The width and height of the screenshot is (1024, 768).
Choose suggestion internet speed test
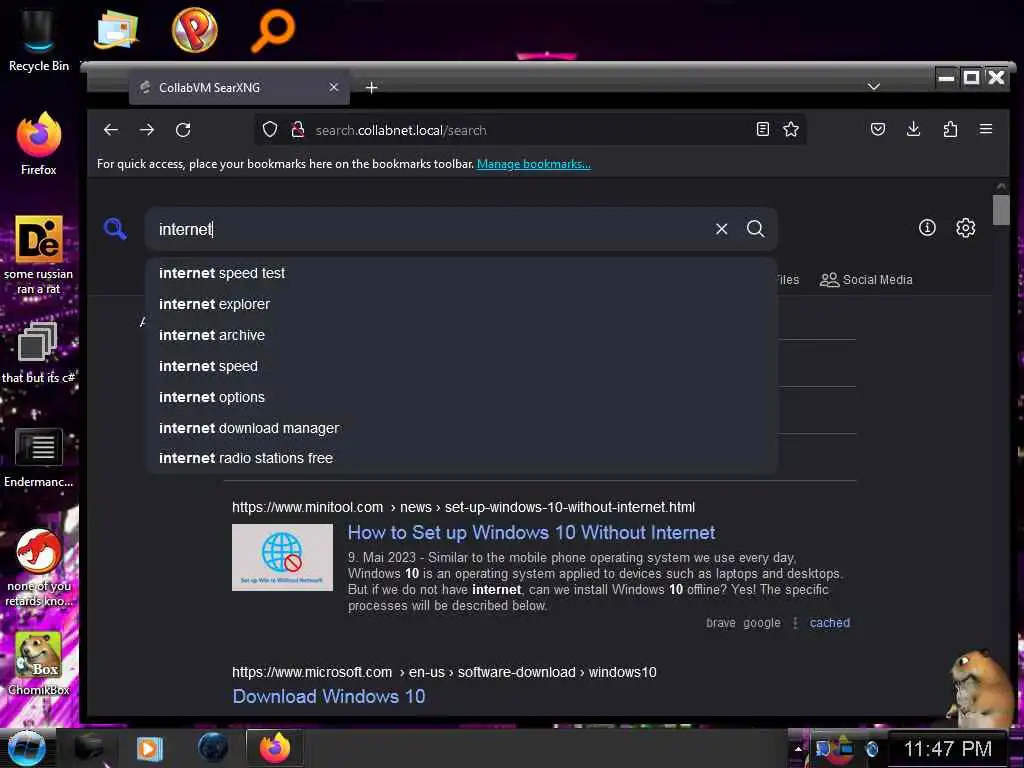[x=461, y=273]
